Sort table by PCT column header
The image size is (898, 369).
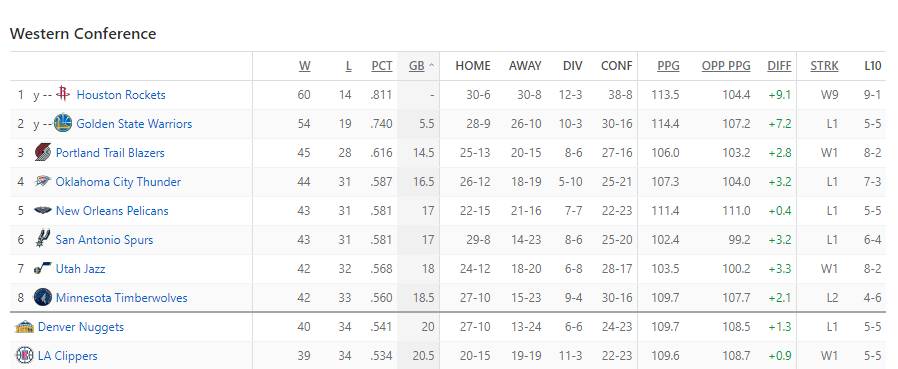(x=382, y=66)
